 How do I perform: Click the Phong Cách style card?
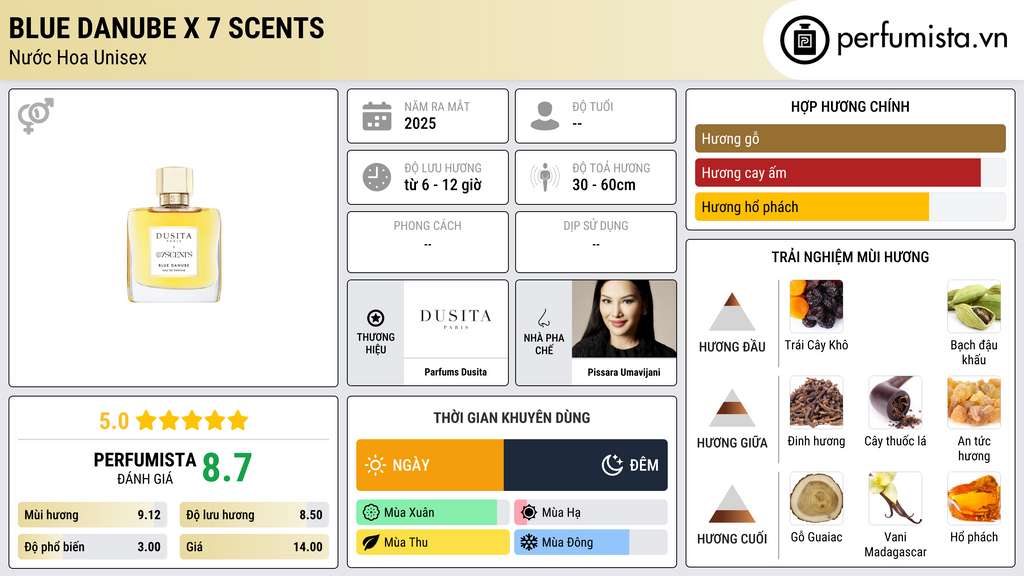pyautogui.click(x=428, y=242)
